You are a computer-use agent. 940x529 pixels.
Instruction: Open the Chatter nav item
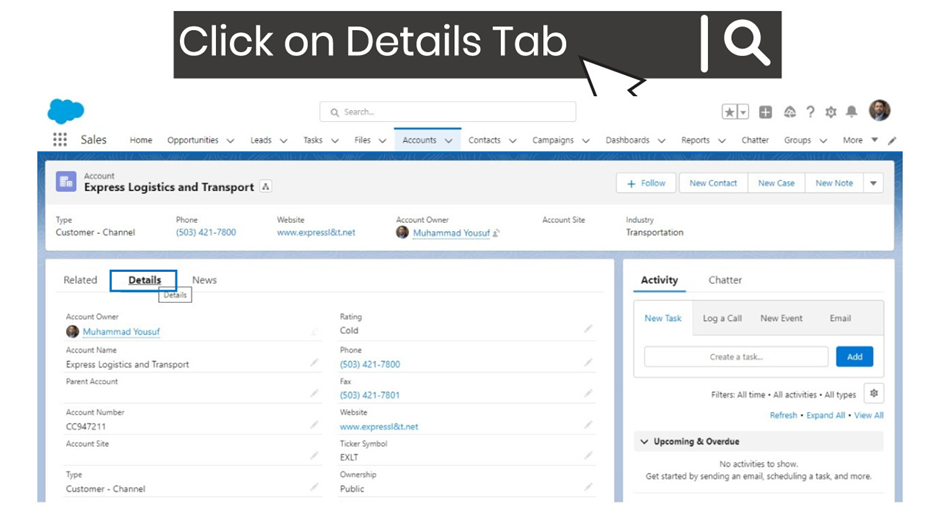tap(755, 140)
